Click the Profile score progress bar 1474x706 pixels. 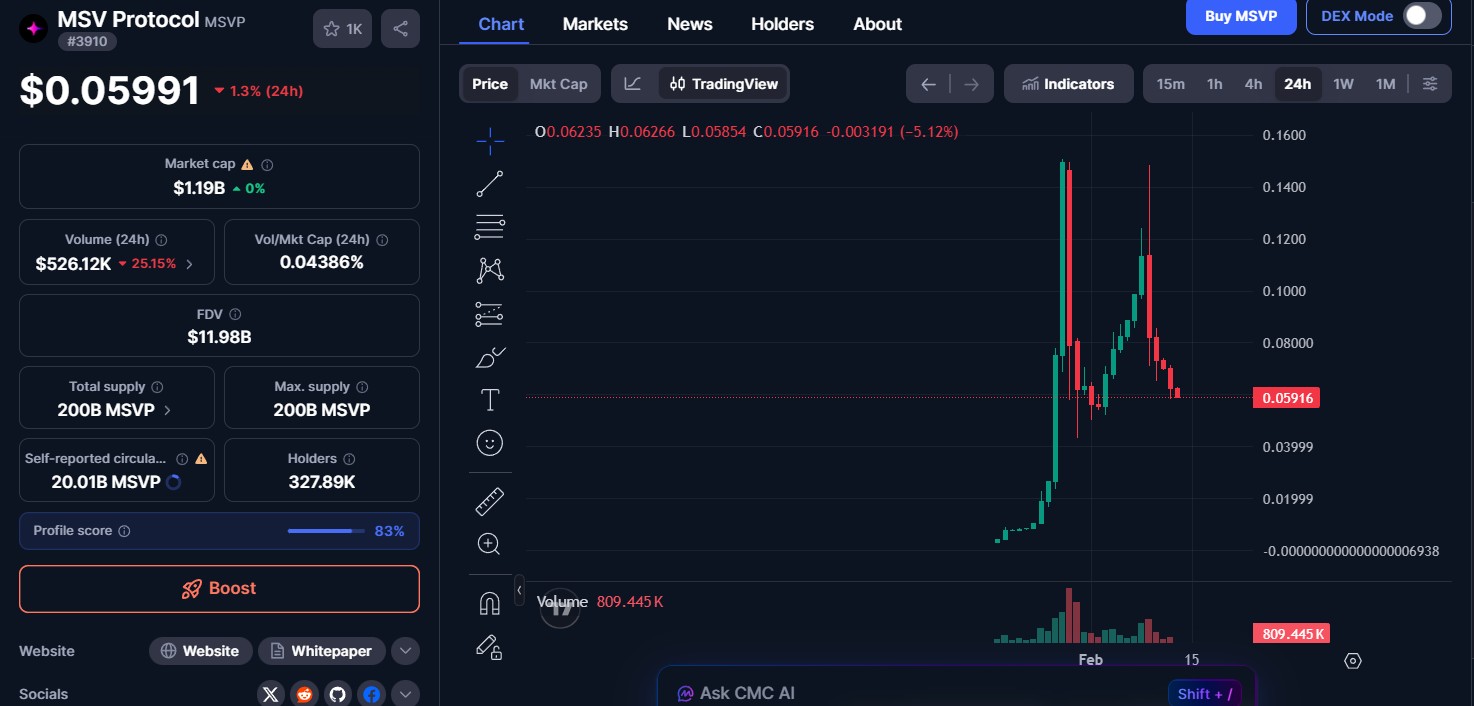[x=325, y=531]
